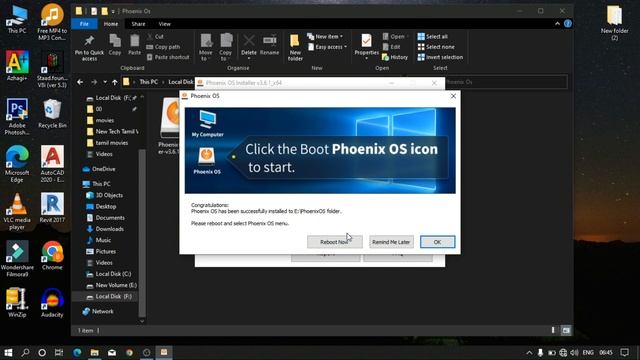Select New Tech Tamil folder in sidebar
Image resolution: width=640 pixels, height=360 pixels.
[113, 131]
